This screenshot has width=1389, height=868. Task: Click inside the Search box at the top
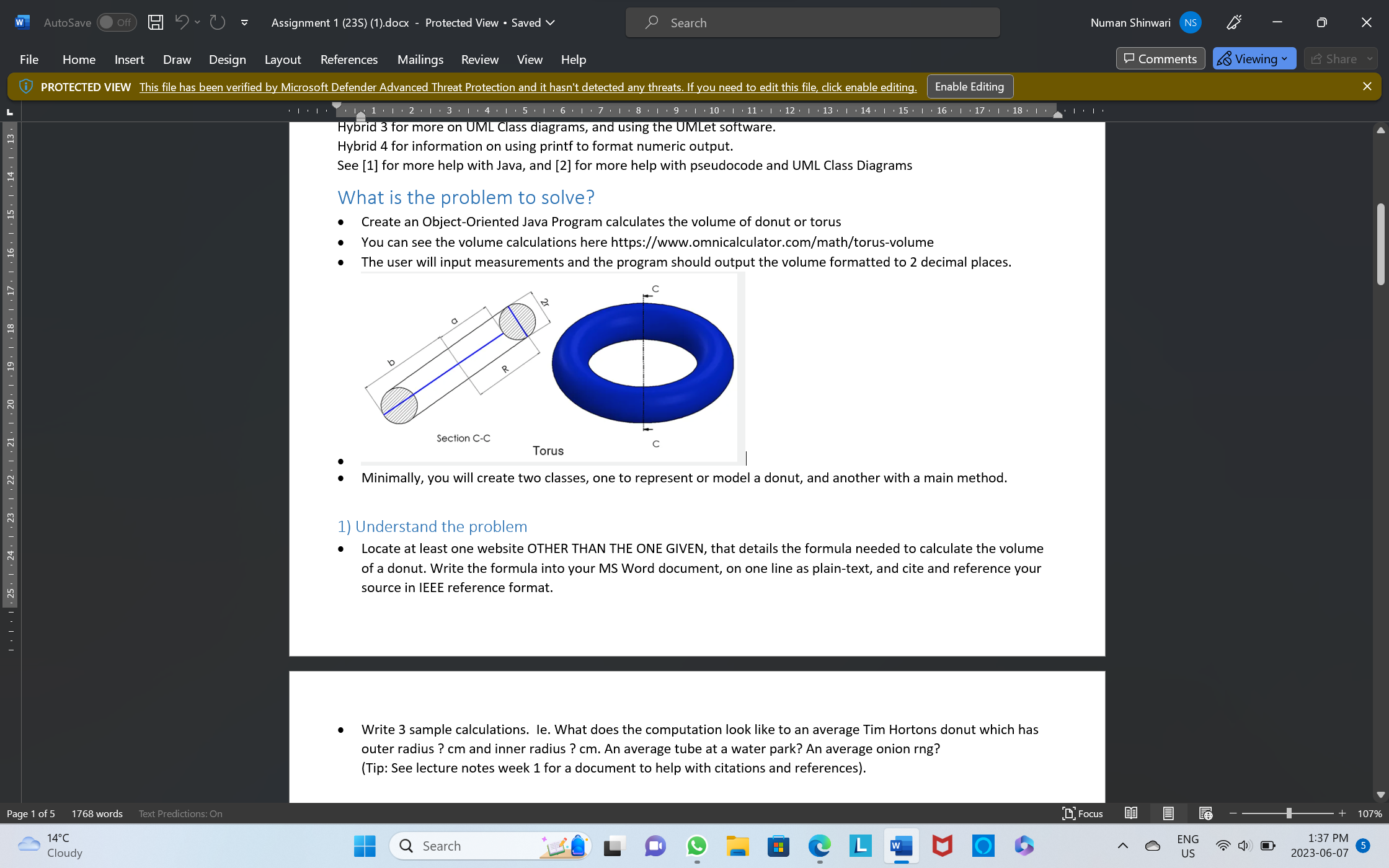pyautogui.click(x=812, y=22)
